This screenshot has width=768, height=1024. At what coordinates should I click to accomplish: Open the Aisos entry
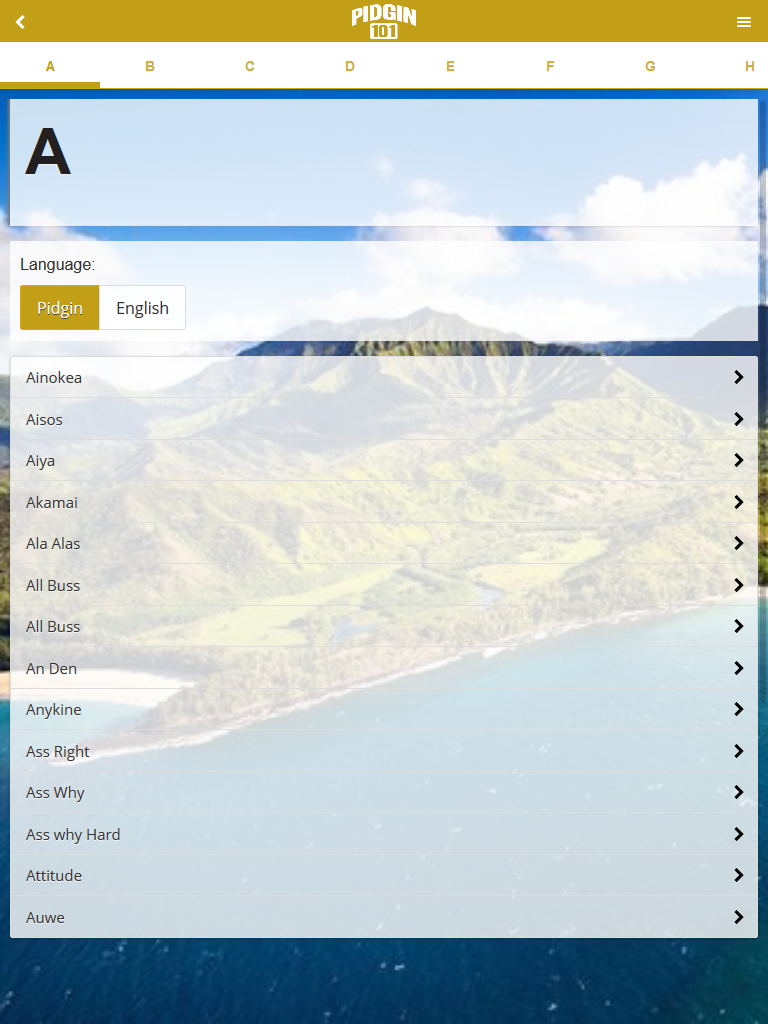pos(384,419)
